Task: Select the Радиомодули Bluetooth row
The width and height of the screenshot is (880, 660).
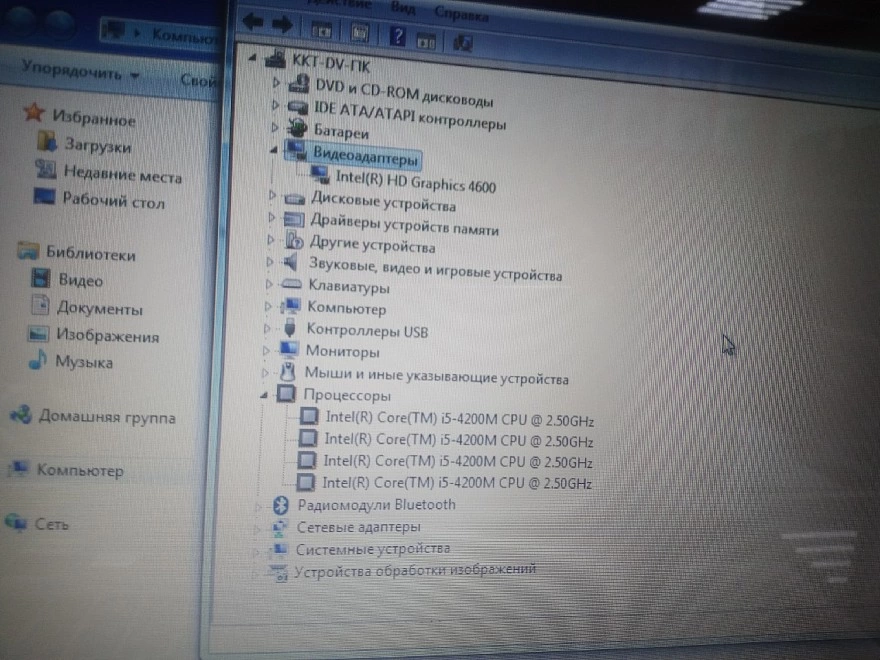Action: tap(376, 505)
